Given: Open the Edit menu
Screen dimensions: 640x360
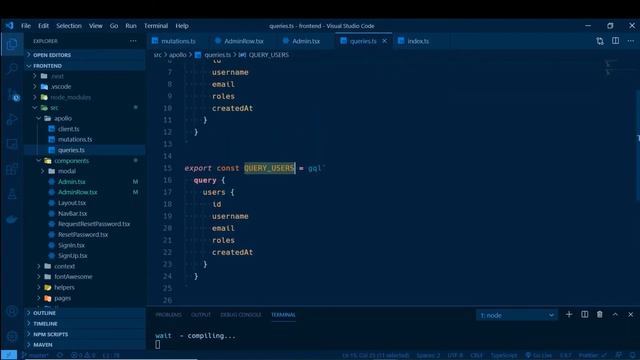Looking at the screenshot, I should [x=43, y=26].
